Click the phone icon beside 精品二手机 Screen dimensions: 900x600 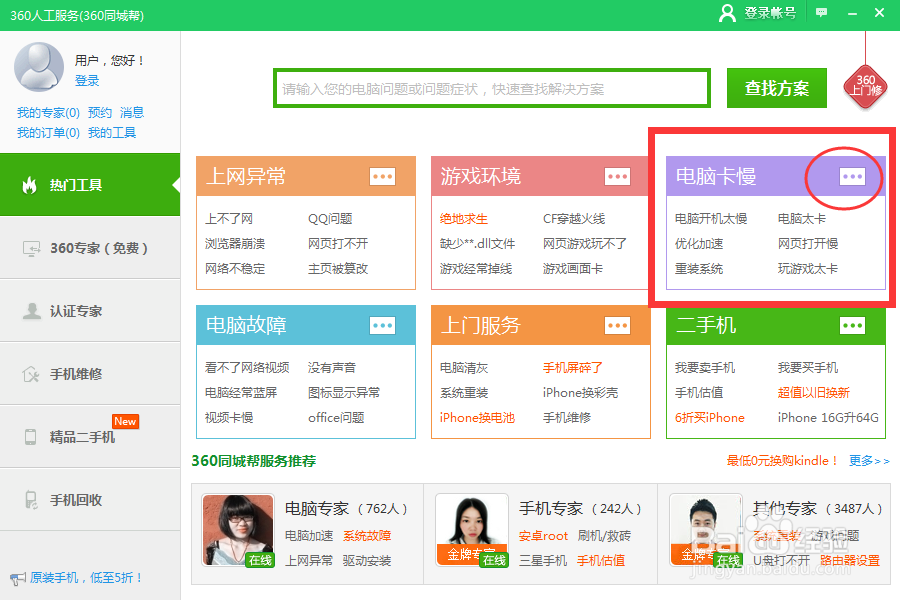point(31,437)
